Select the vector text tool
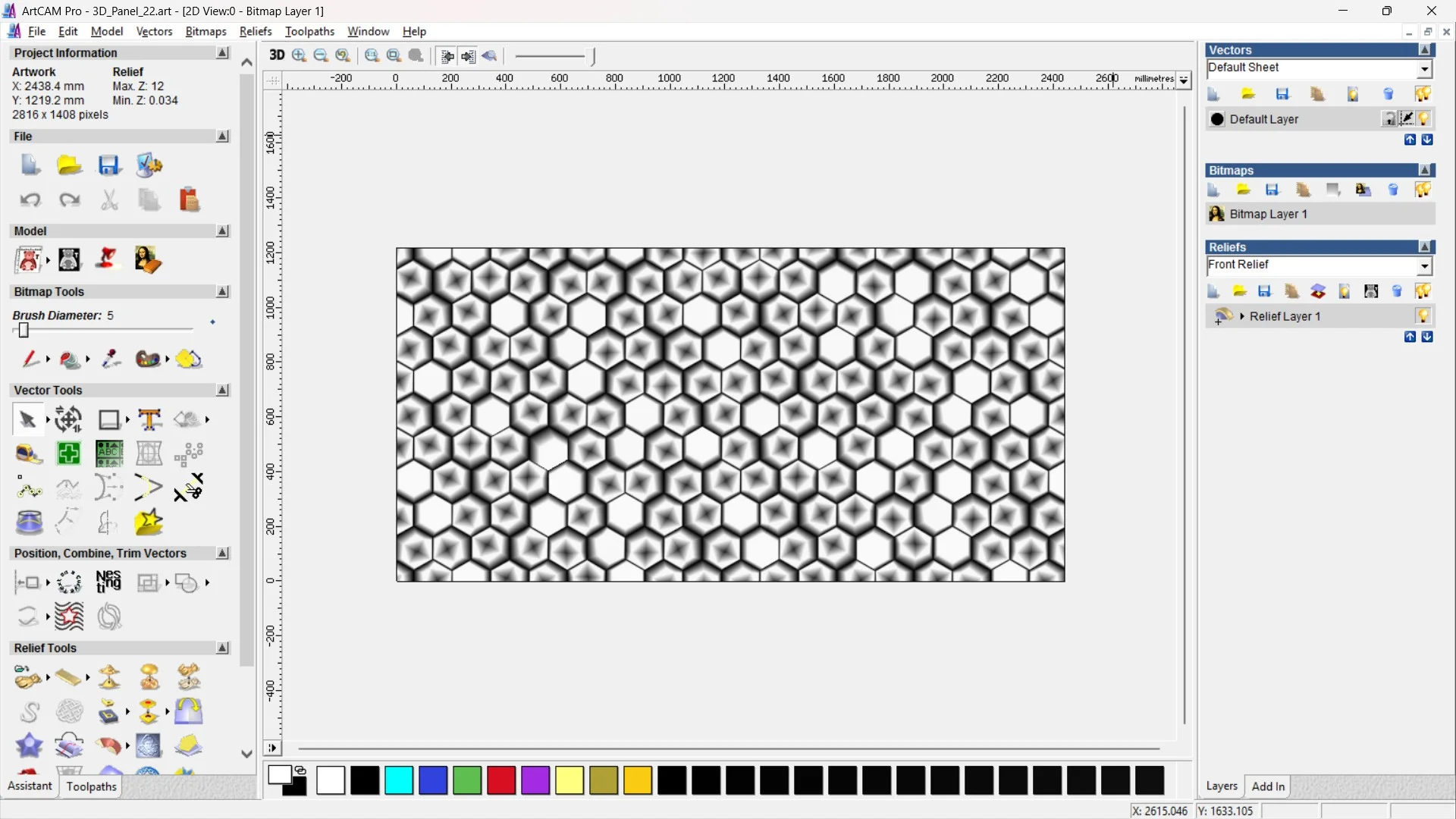Image resolution: width=1456 pixels, height=819 pixels. tap(149, 419)
